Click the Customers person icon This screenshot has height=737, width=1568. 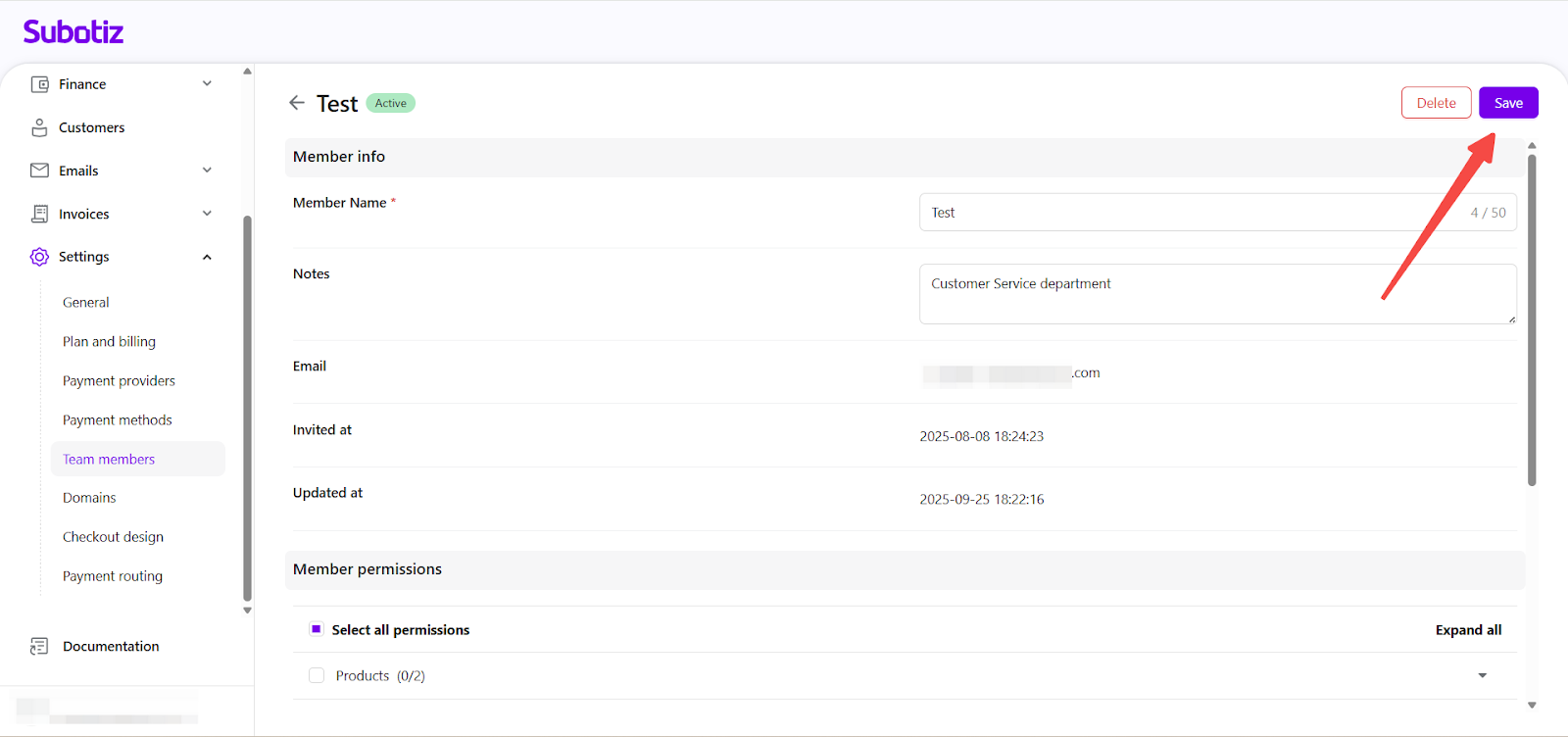39,127
